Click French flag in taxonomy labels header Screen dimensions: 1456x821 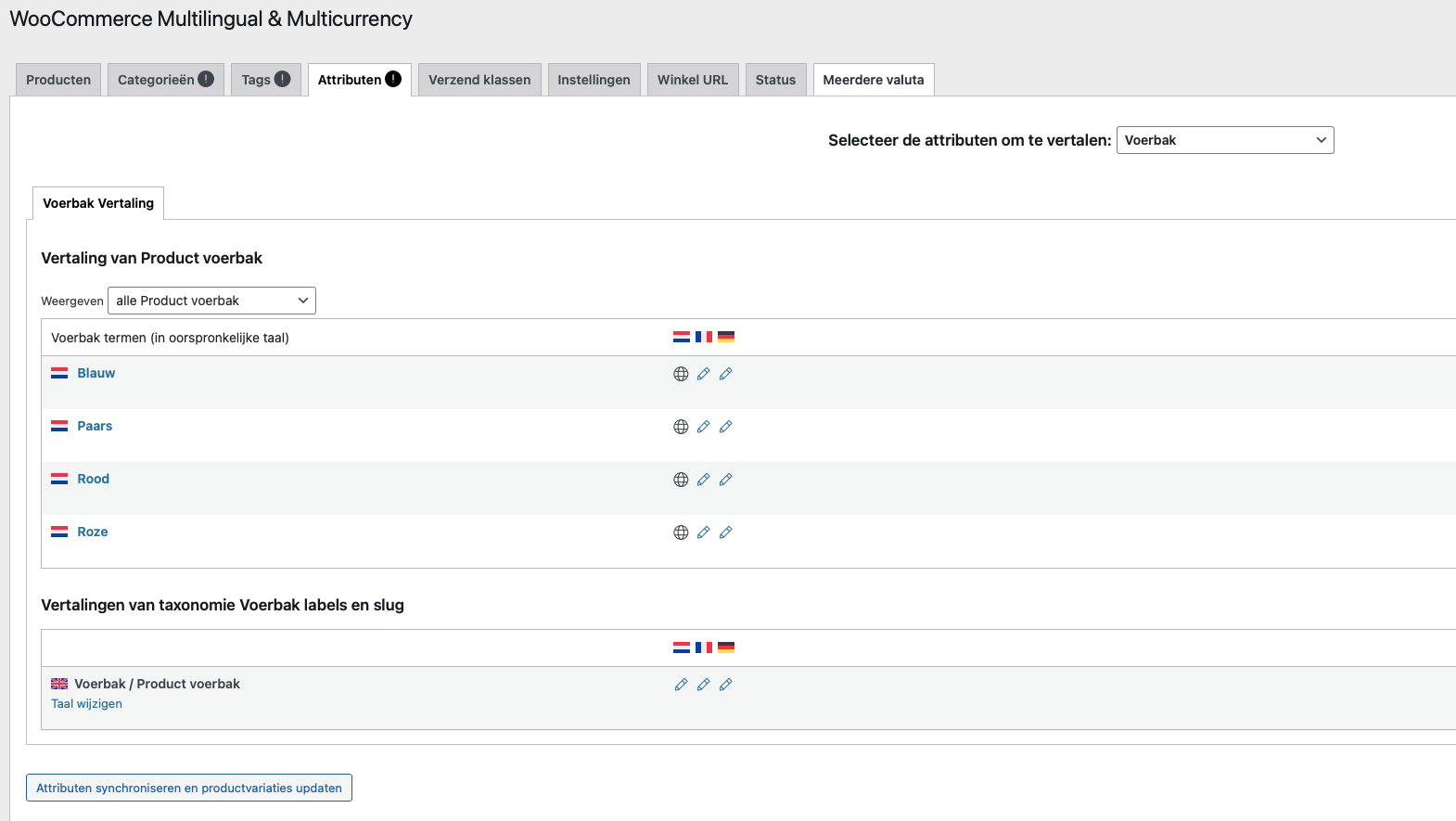click(x=704, y=648)
